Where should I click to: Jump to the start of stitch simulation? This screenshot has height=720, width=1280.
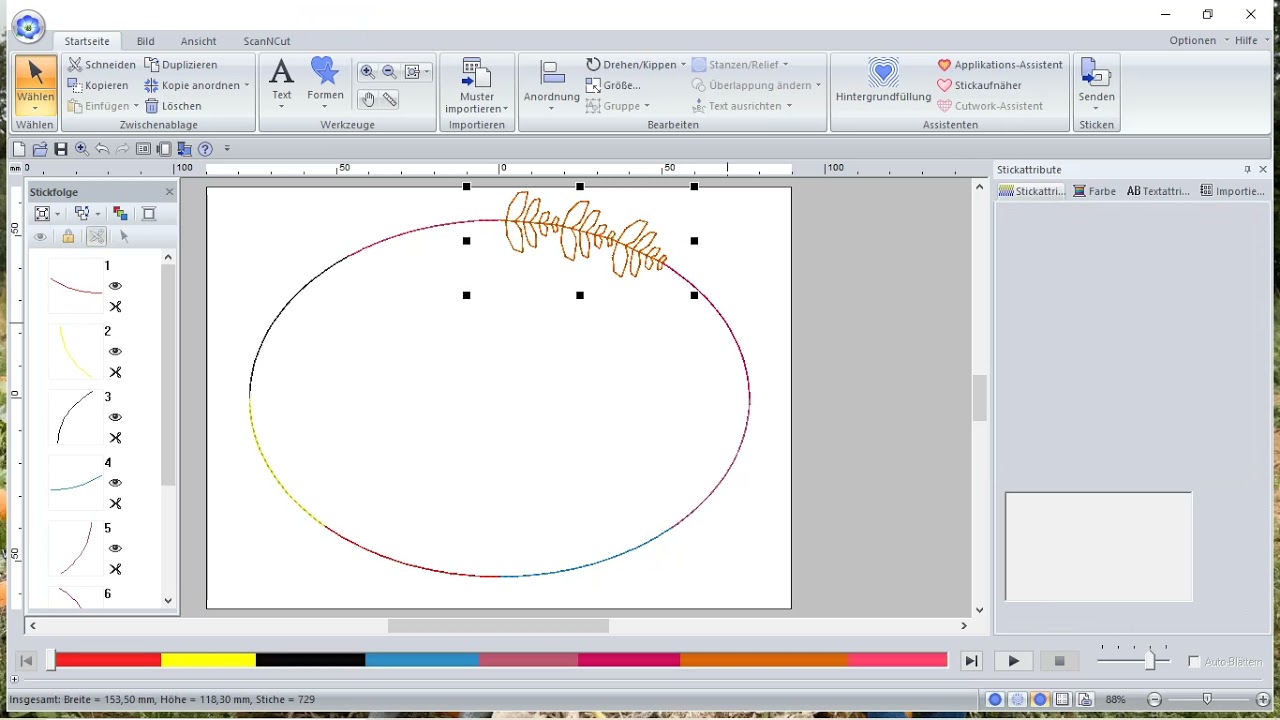tap(27, 661)
